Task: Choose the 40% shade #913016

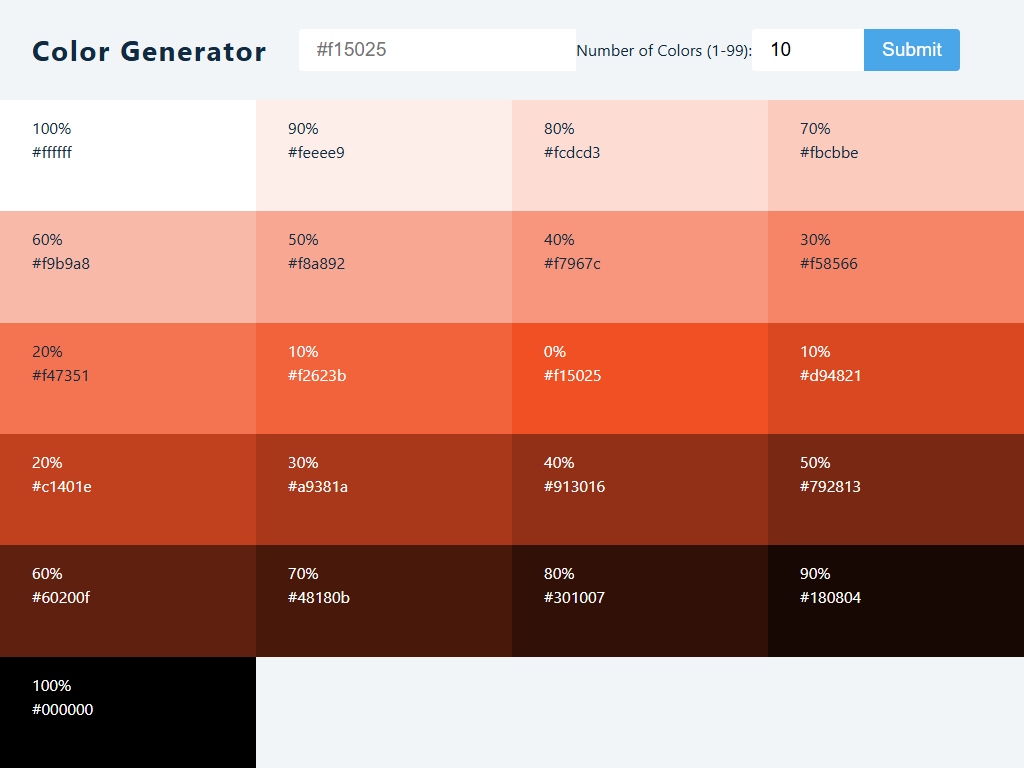Action: coord(640,489)
